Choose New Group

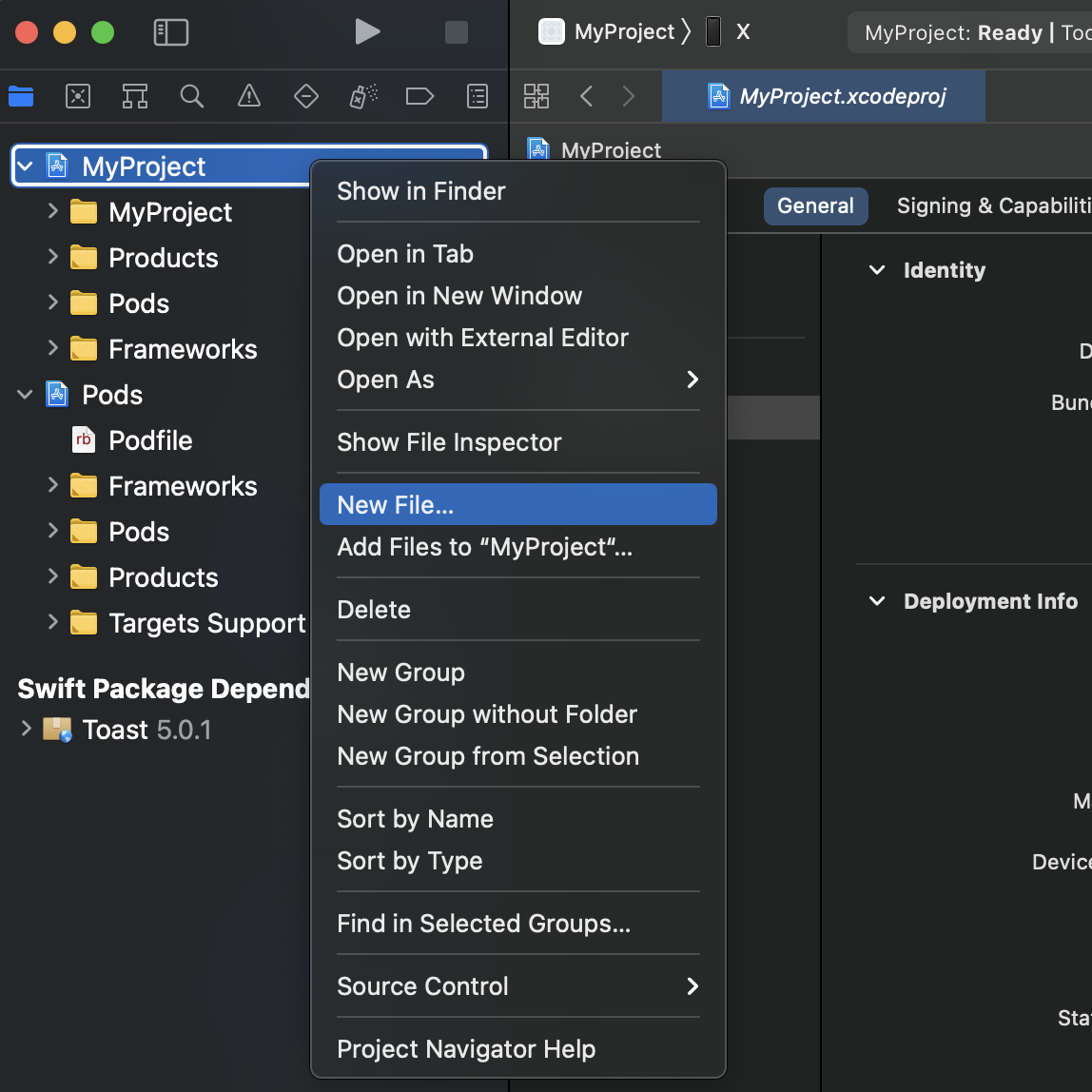pos(517,673)
